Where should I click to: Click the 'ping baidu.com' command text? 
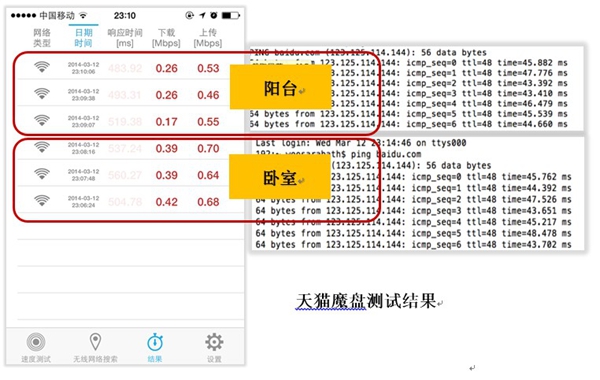[x=386, y=154]
